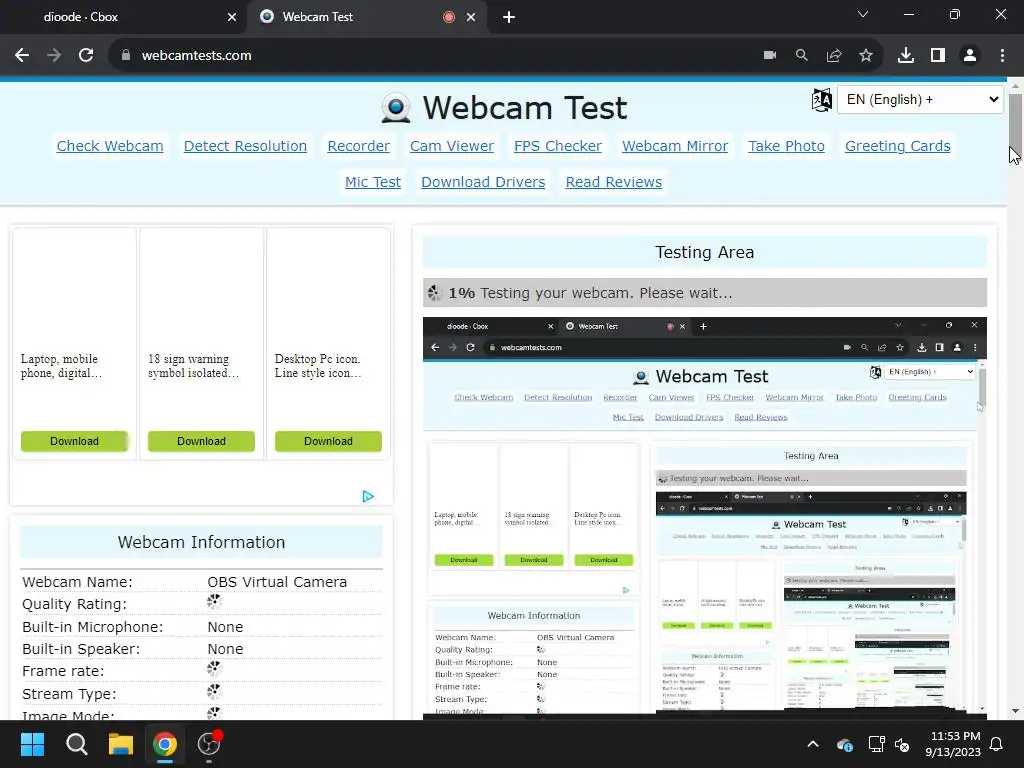The height and width of the screenshot is (768, 1024).
Task: Click the page vertical scrollbar thumb
Action: [1015, 123]
